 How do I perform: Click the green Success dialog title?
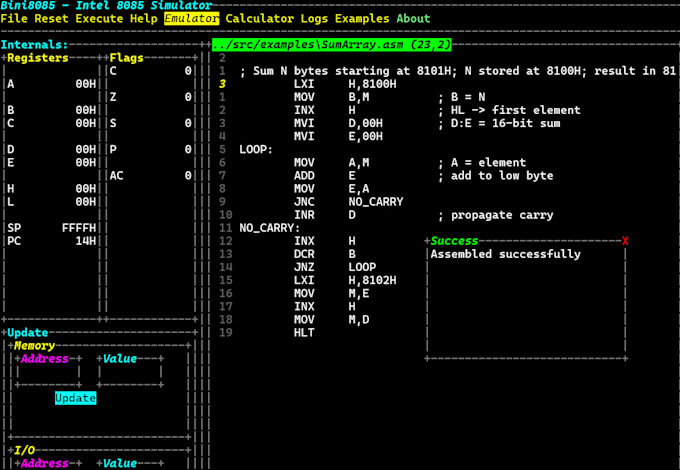[454, 241]
